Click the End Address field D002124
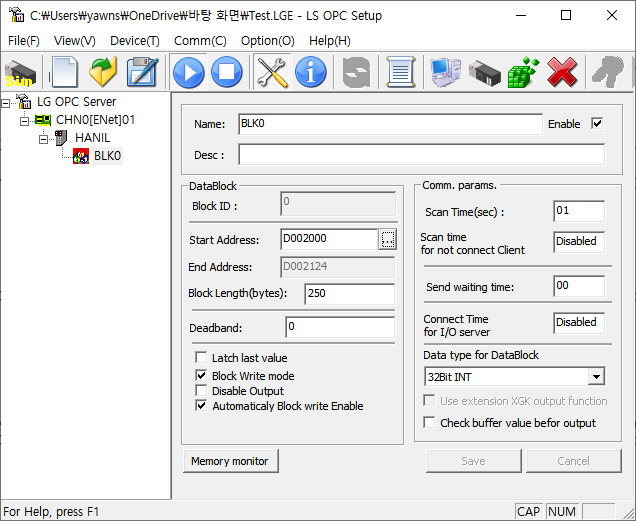The width and height of the screenshot is (636, 521). click(x=337, y=267)
